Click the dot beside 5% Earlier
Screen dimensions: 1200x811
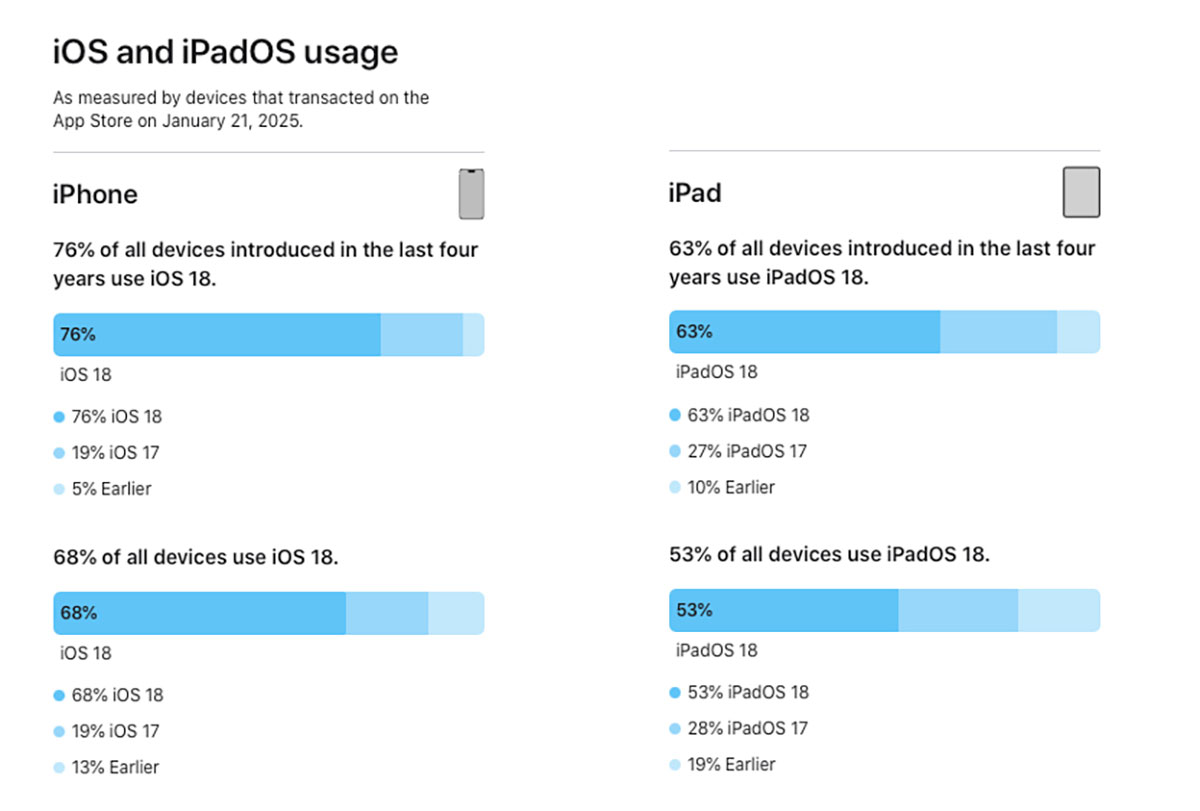(x=59, y=490)
